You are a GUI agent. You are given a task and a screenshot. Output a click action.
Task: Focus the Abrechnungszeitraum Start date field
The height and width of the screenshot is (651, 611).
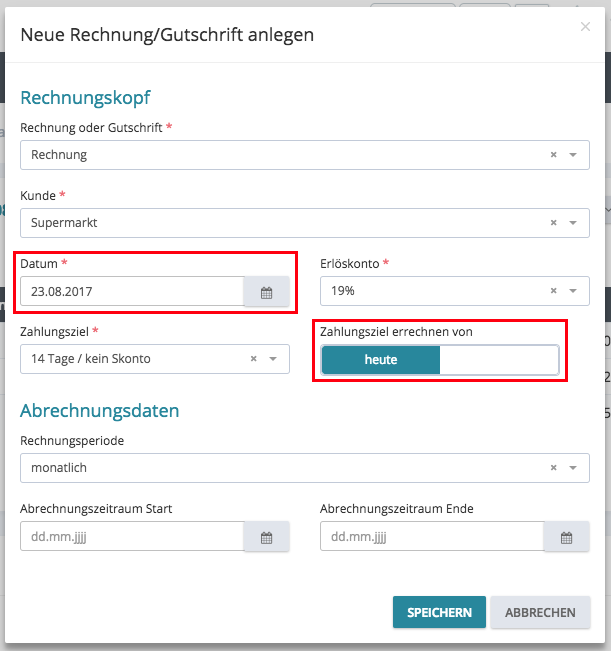pyautogui.click(x=132, y=537)
